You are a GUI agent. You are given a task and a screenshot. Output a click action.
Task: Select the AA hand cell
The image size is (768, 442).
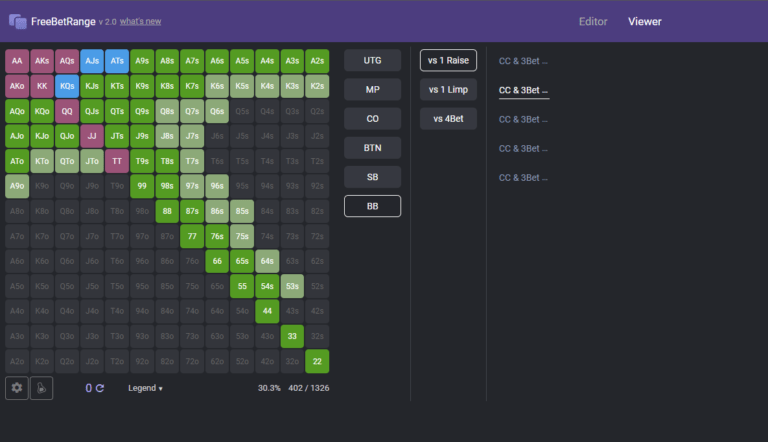17,61
